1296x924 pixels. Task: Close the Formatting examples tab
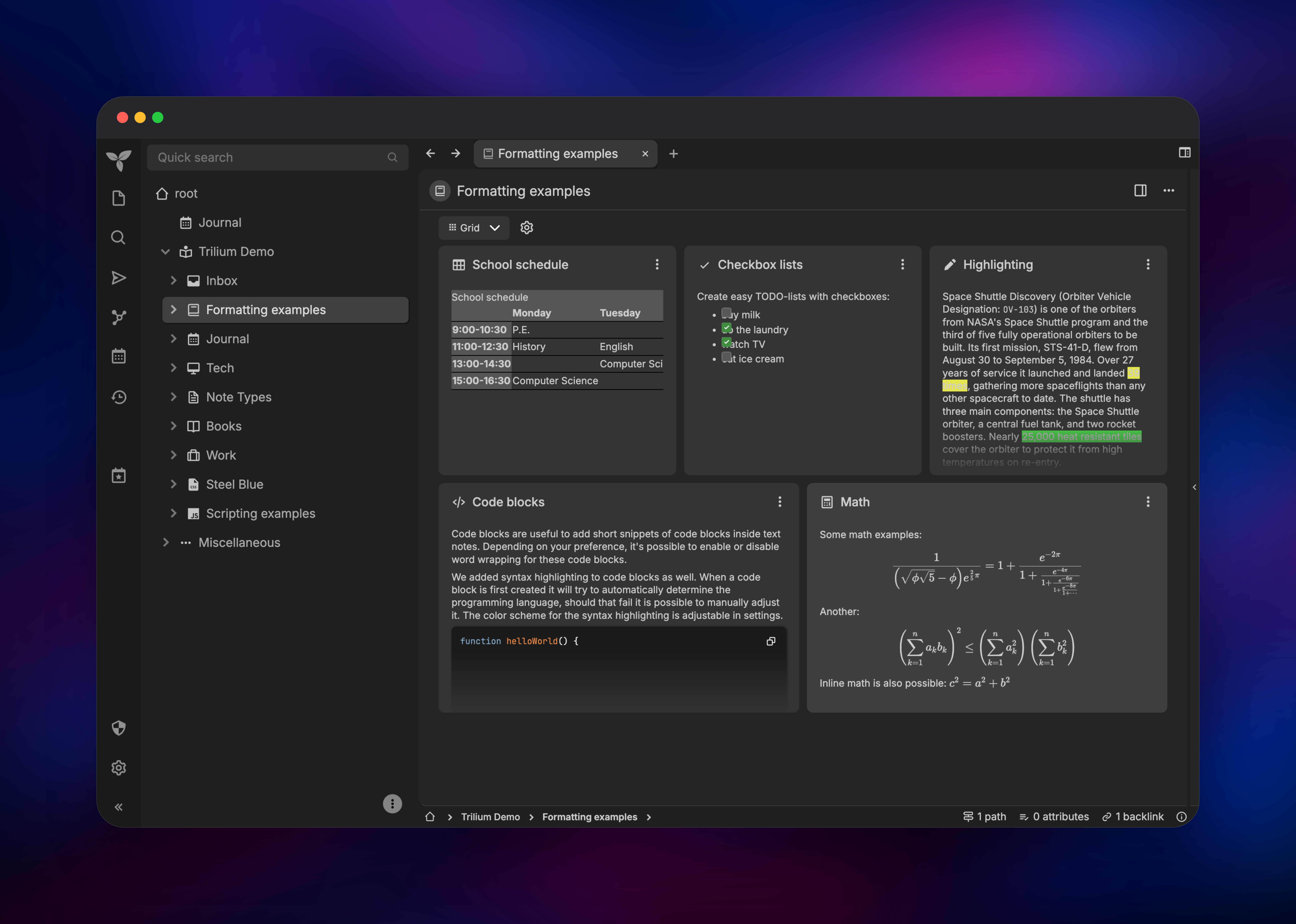click(645, 154)
